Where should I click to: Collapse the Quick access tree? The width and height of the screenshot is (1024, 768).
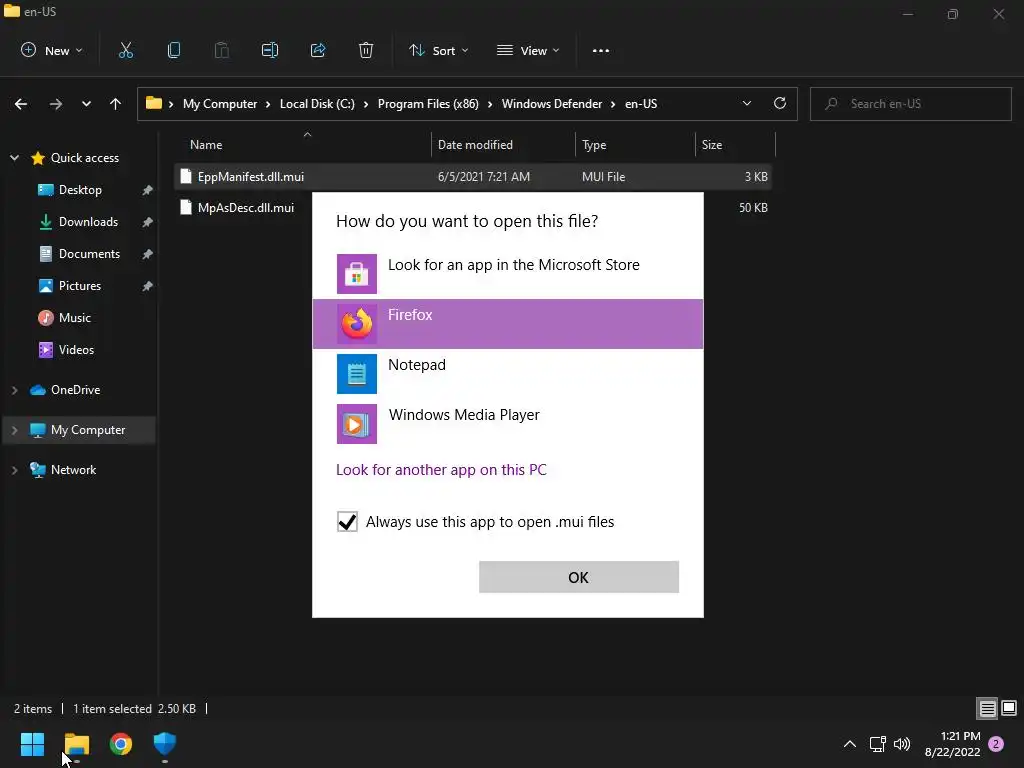point(14,158)
